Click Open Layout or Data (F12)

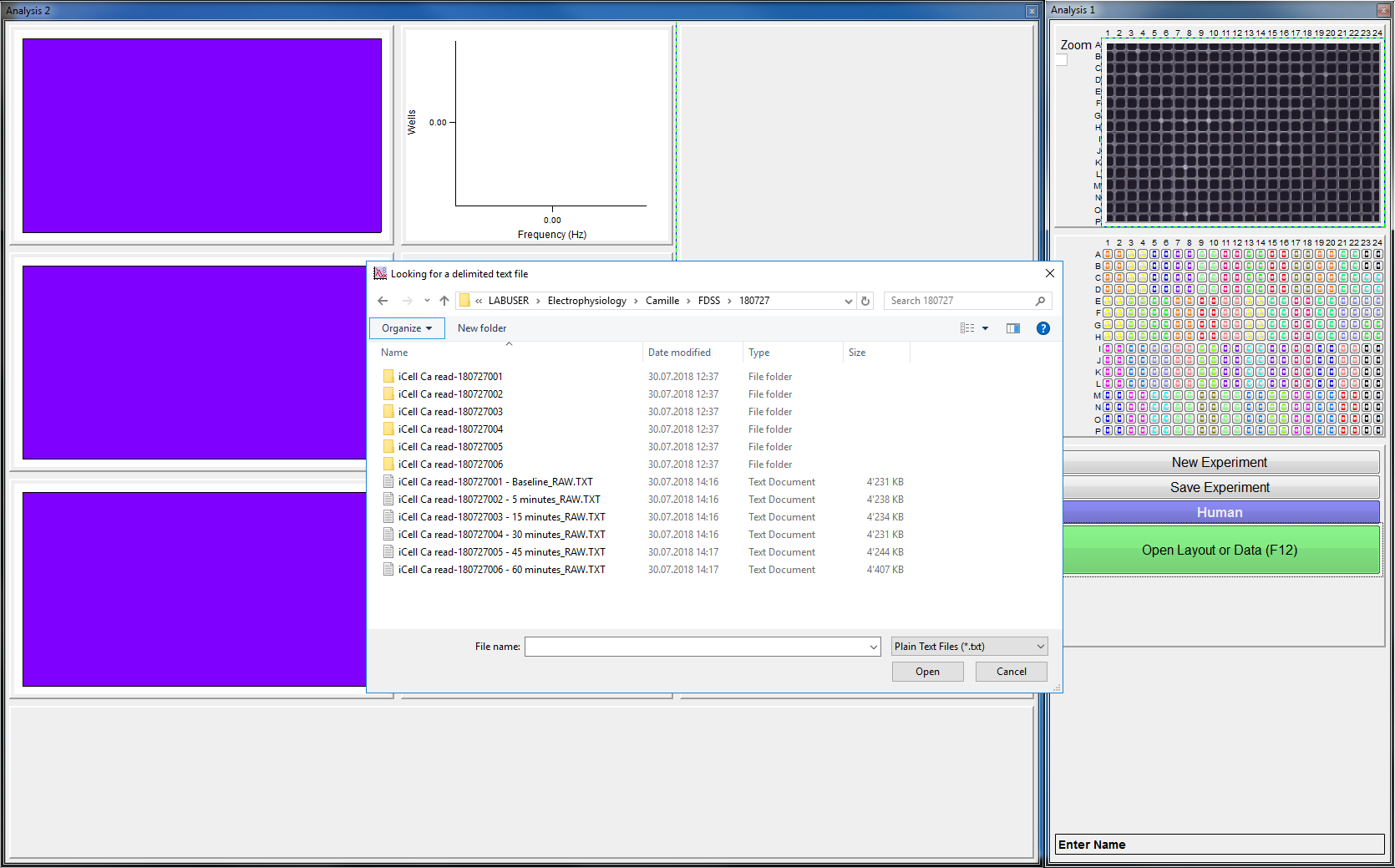[x=1220, y=550]
